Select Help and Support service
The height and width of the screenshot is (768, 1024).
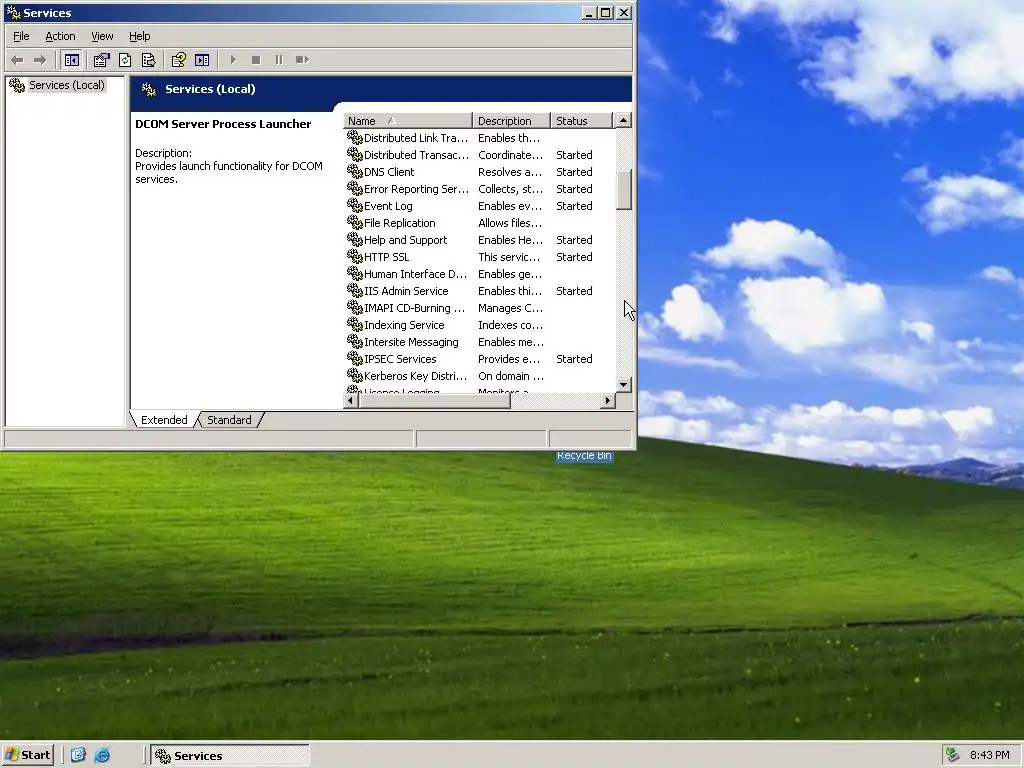coord(479,240)
